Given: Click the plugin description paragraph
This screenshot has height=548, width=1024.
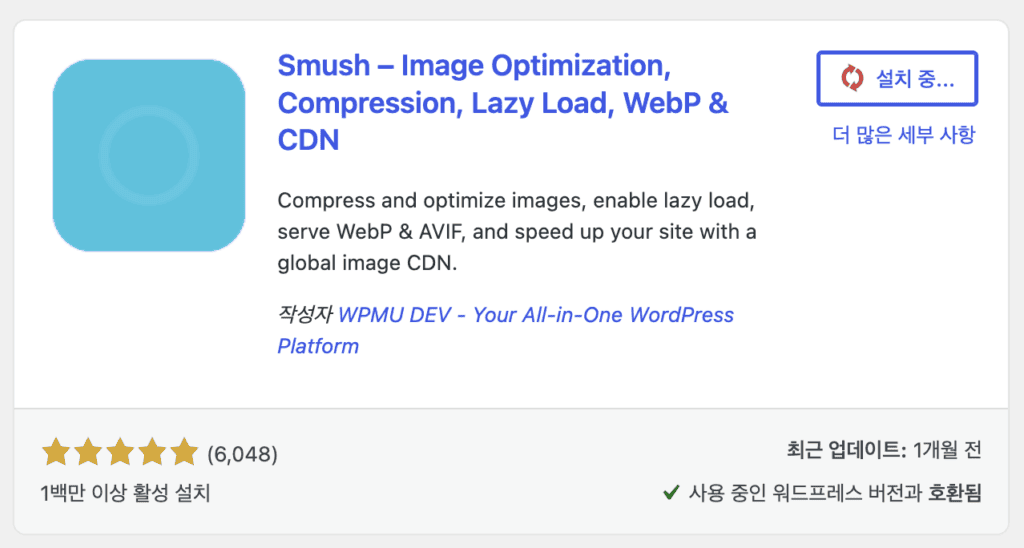Looking at the screenshot, I should click(x=517, y=231).
